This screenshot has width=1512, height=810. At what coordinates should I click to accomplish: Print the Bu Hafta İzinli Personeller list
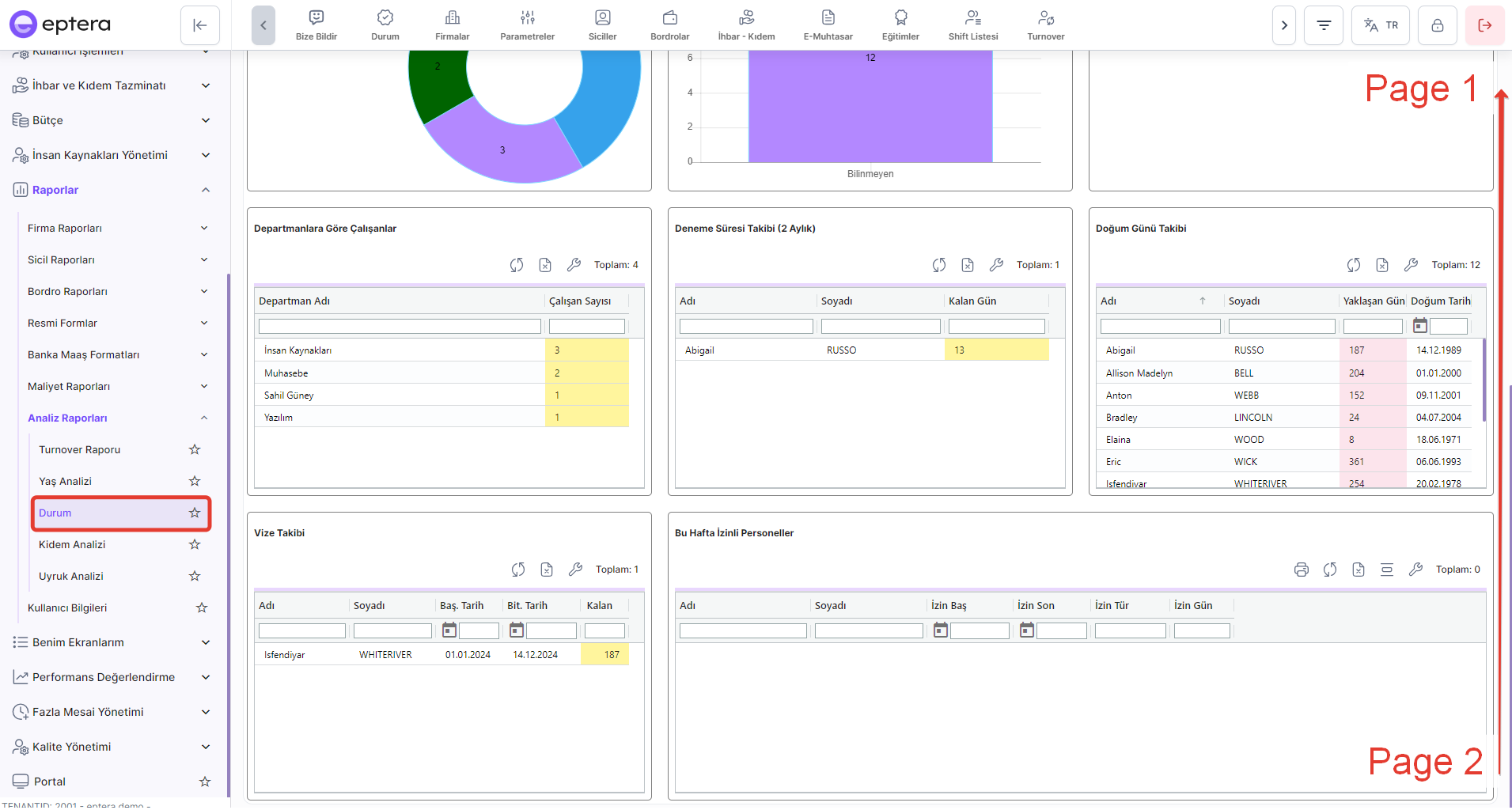coord(1301,570)
